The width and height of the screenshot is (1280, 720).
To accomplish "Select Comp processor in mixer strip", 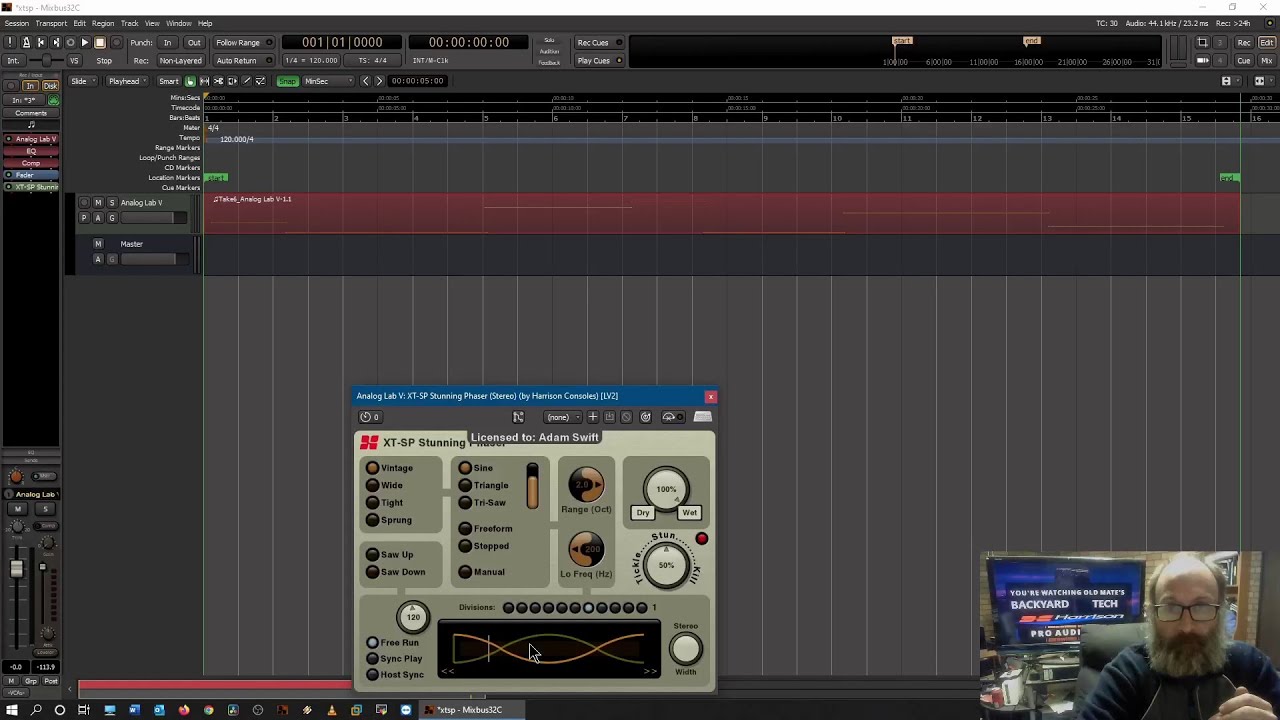I will pyautogui.click(x=31, y=163).
